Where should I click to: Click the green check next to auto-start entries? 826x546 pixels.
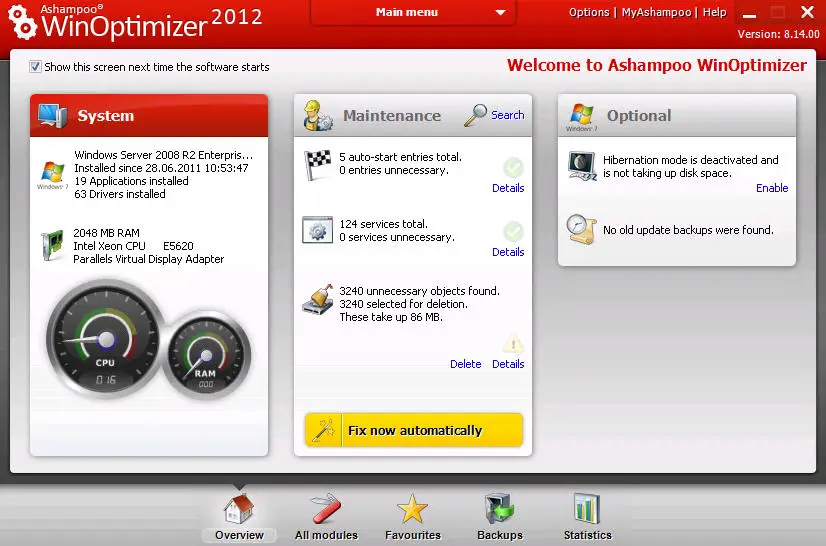513,168
